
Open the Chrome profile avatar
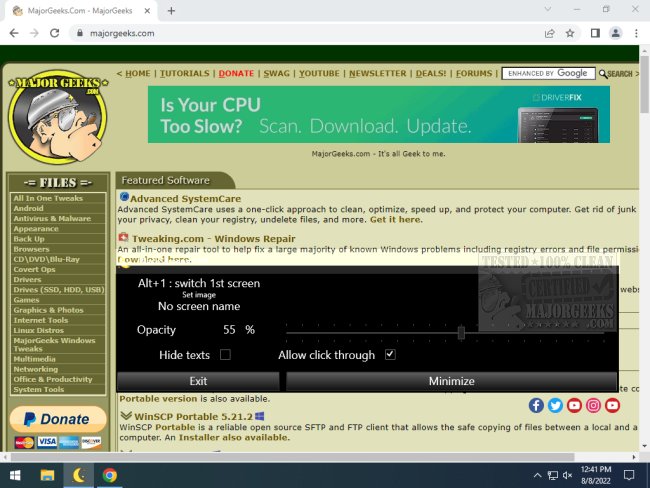[616, 33]
